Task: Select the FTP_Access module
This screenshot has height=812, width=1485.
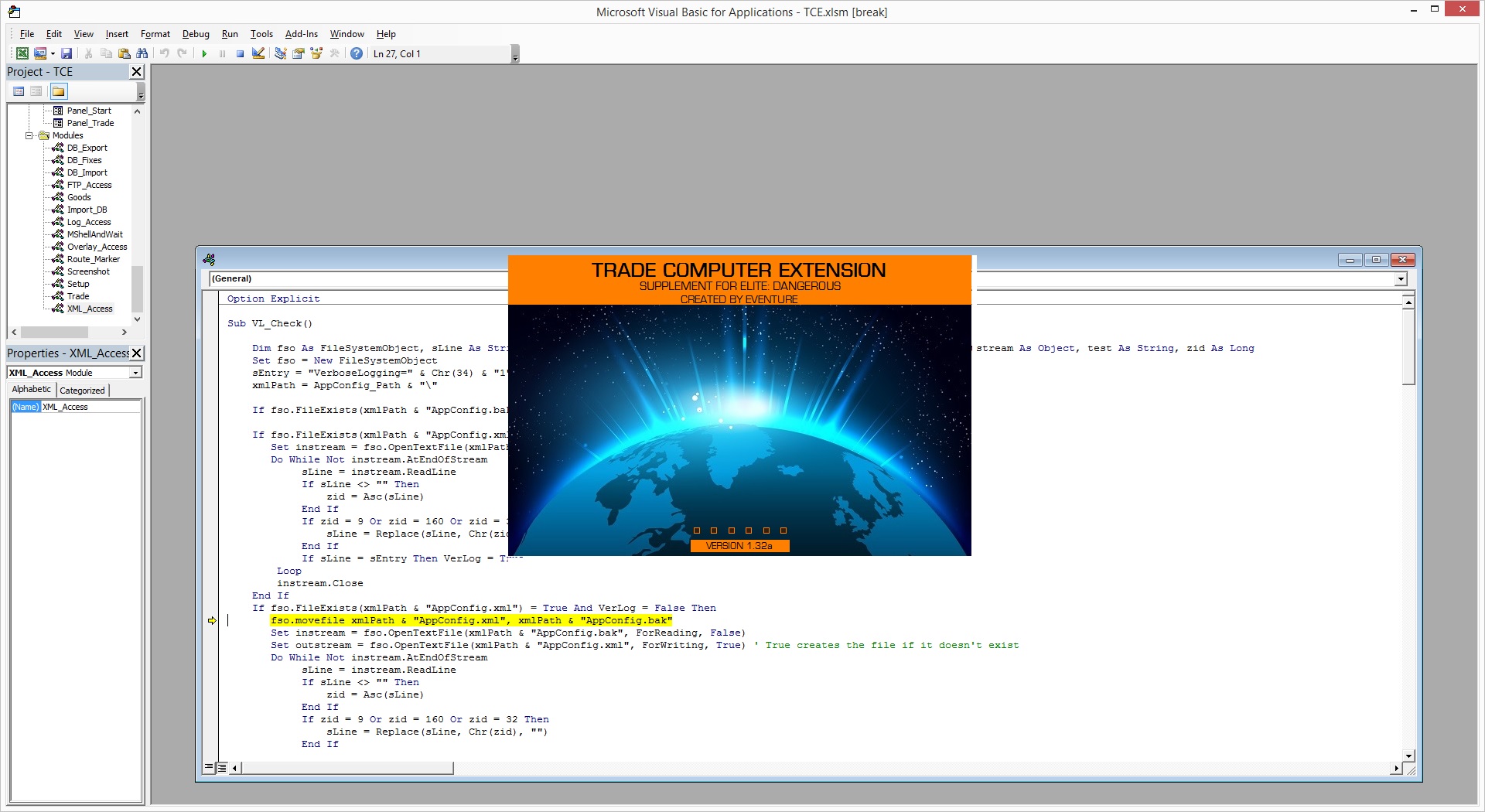Action: coord(90,185)
